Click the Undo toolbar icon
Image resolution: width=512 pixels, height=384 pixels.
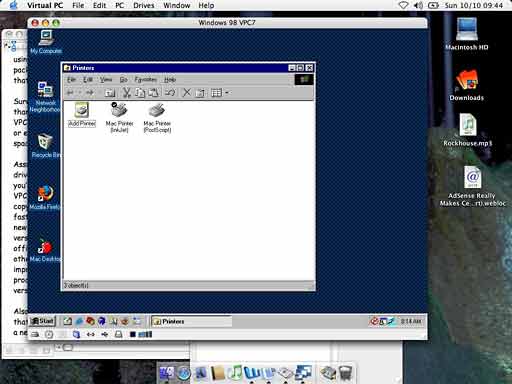[x=170, y=92]
